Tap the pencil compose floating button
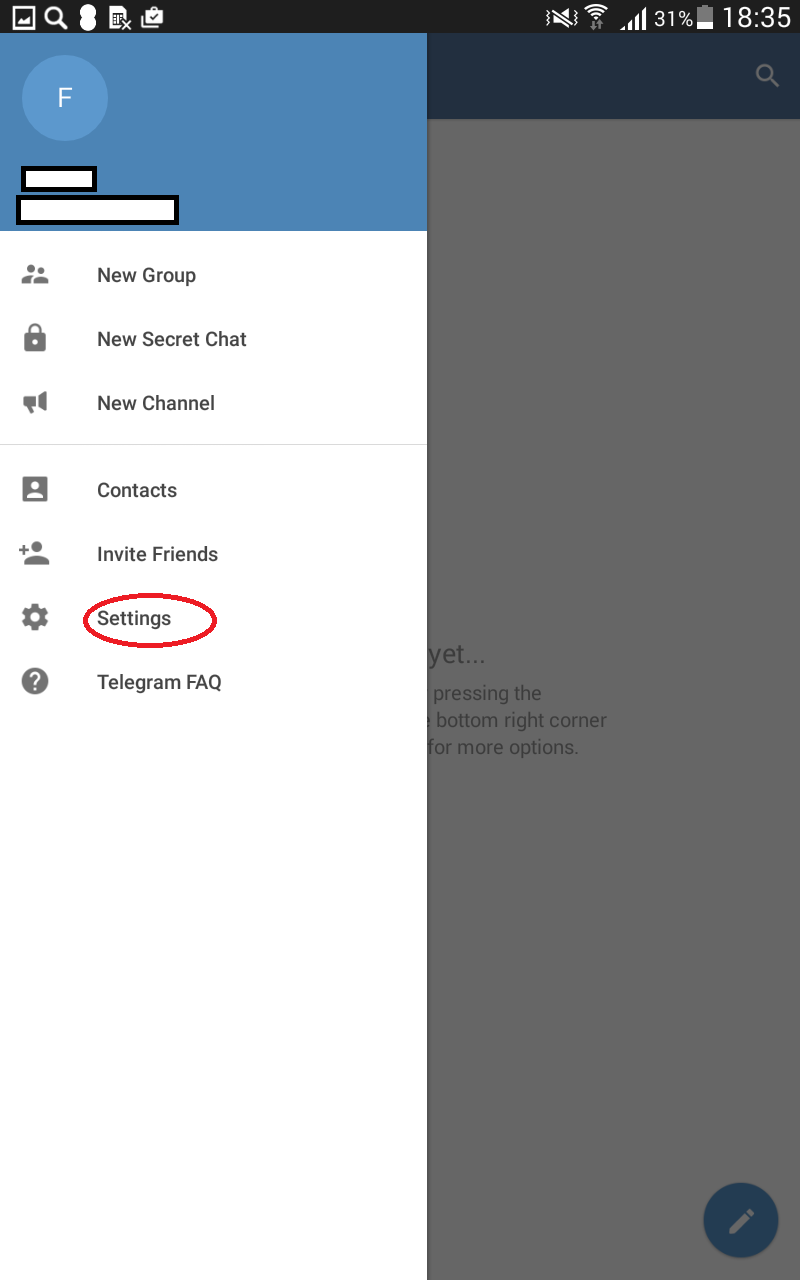The image size is (800, 1280). click(741, 1220)
